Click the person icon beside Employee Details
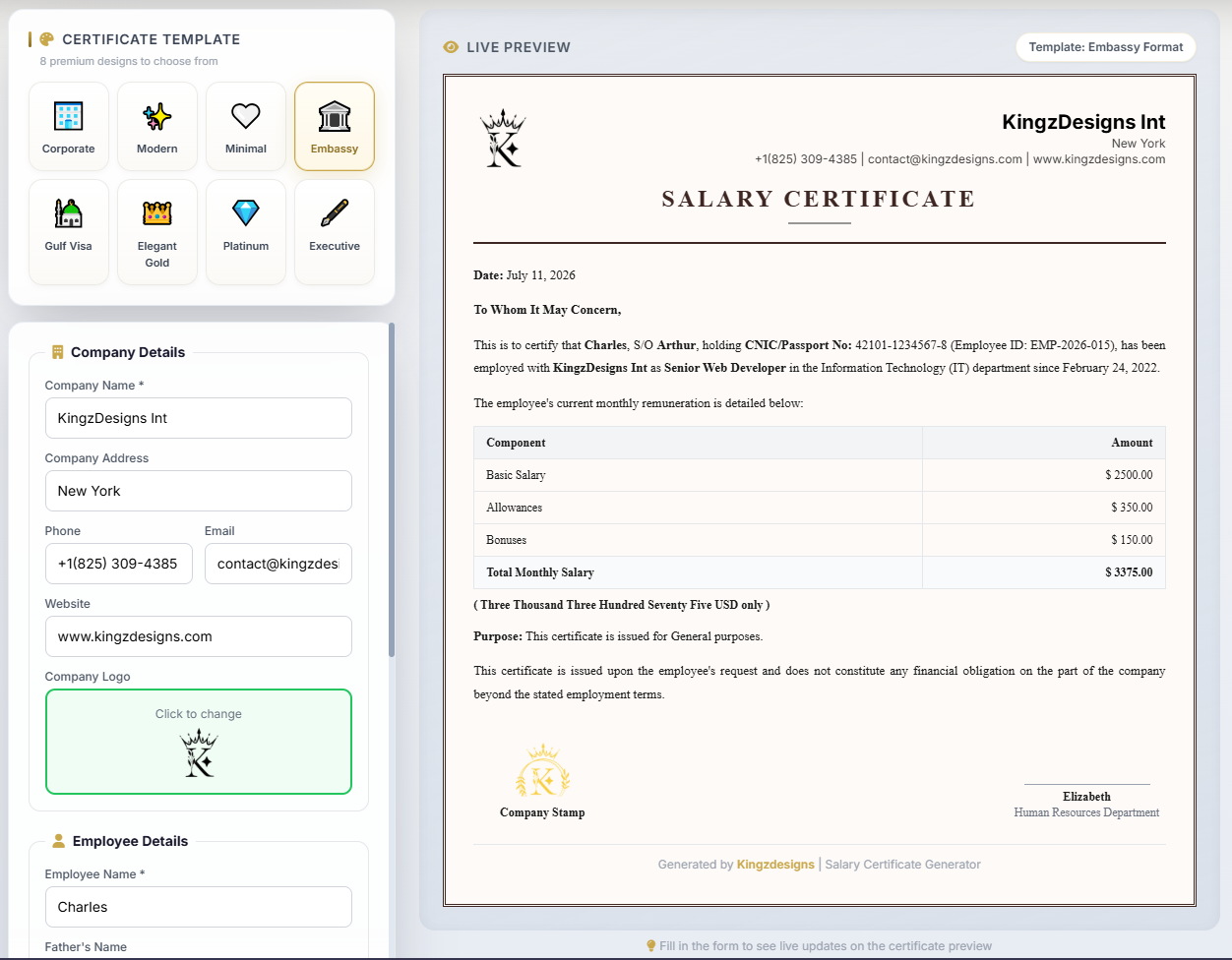The image size is (1232, 960). (58, 841)
